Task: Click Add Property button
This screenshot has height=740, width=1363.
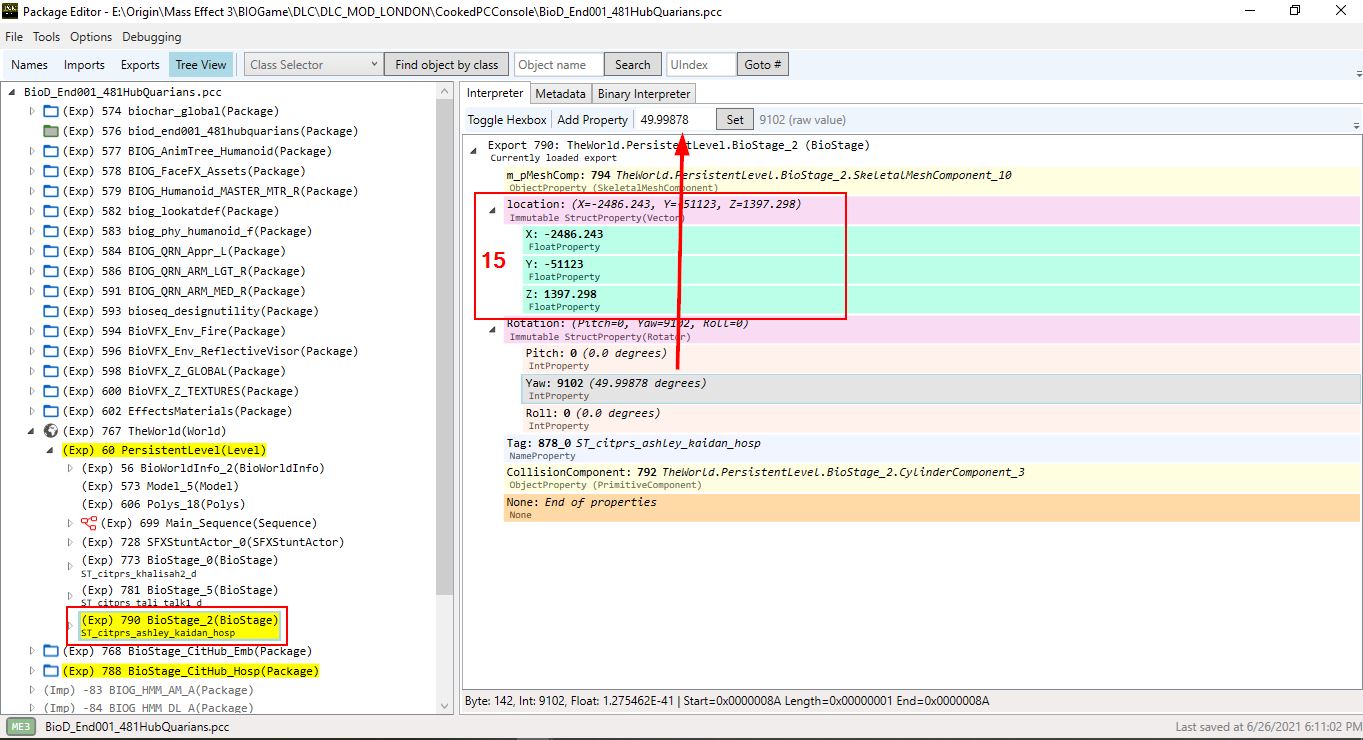Action: 592,120
